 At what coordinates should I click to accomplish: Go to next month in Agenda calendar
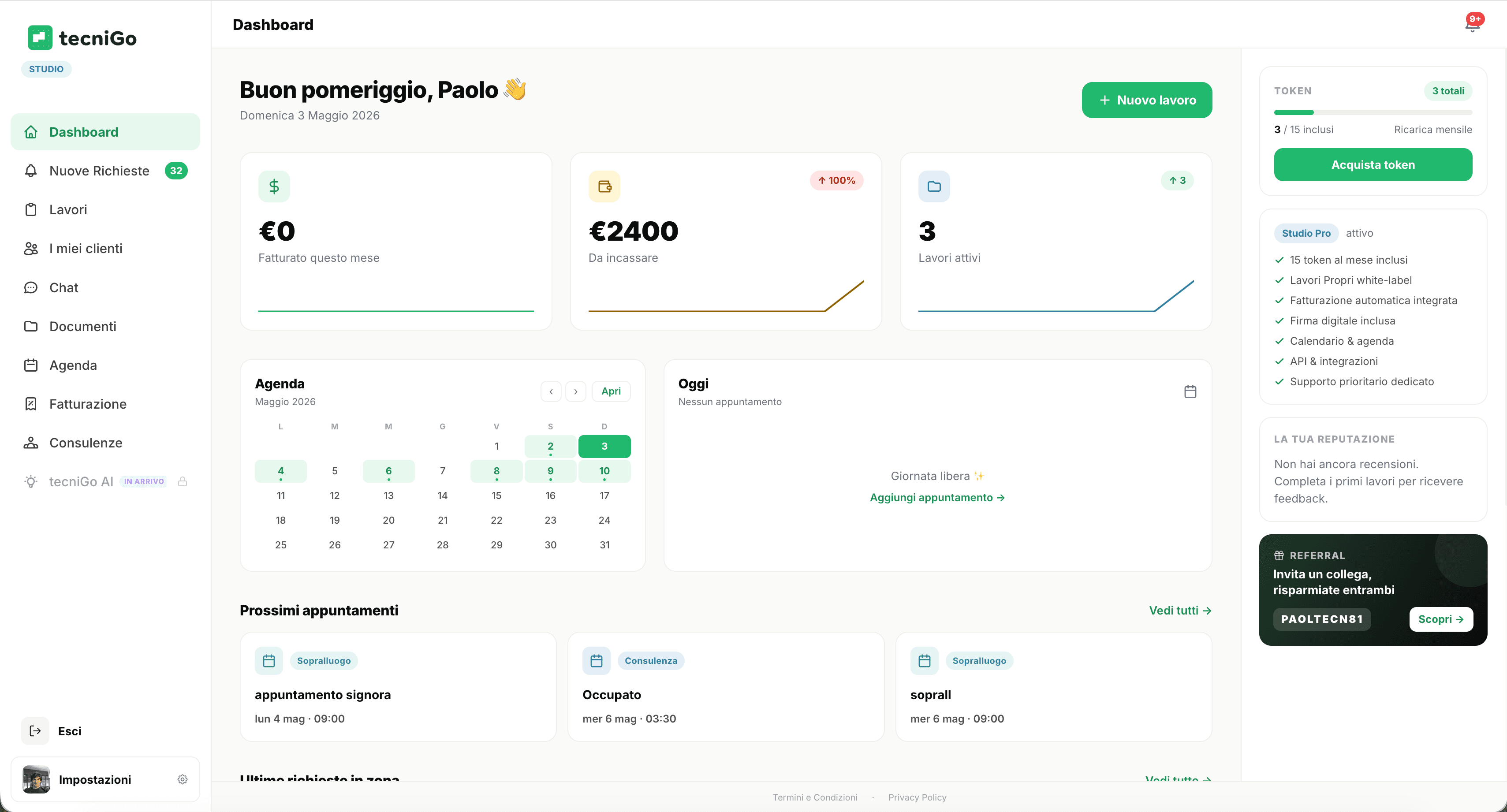576,391
